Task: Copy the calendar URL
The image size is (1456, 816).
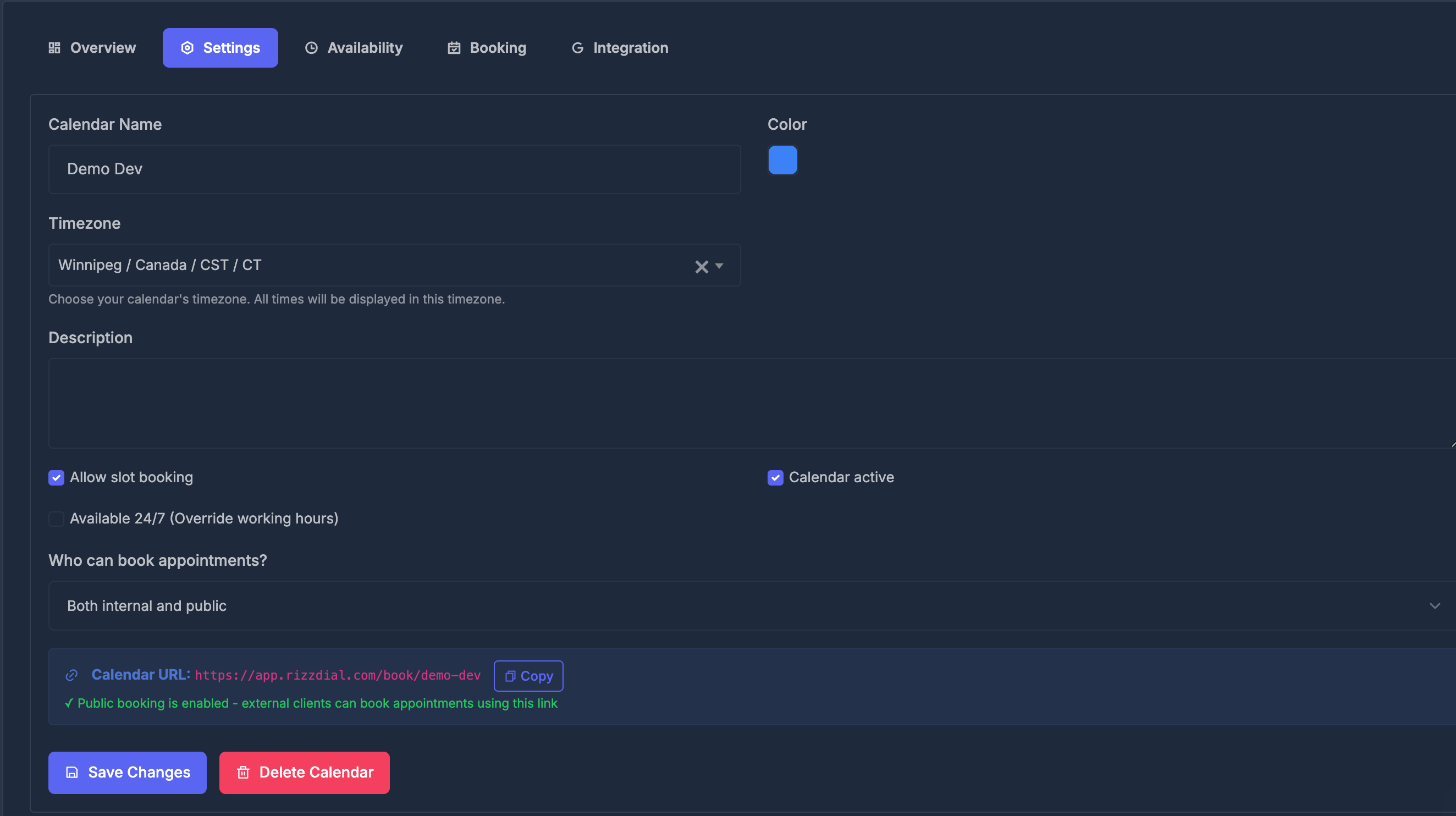Action: [528, 676]
